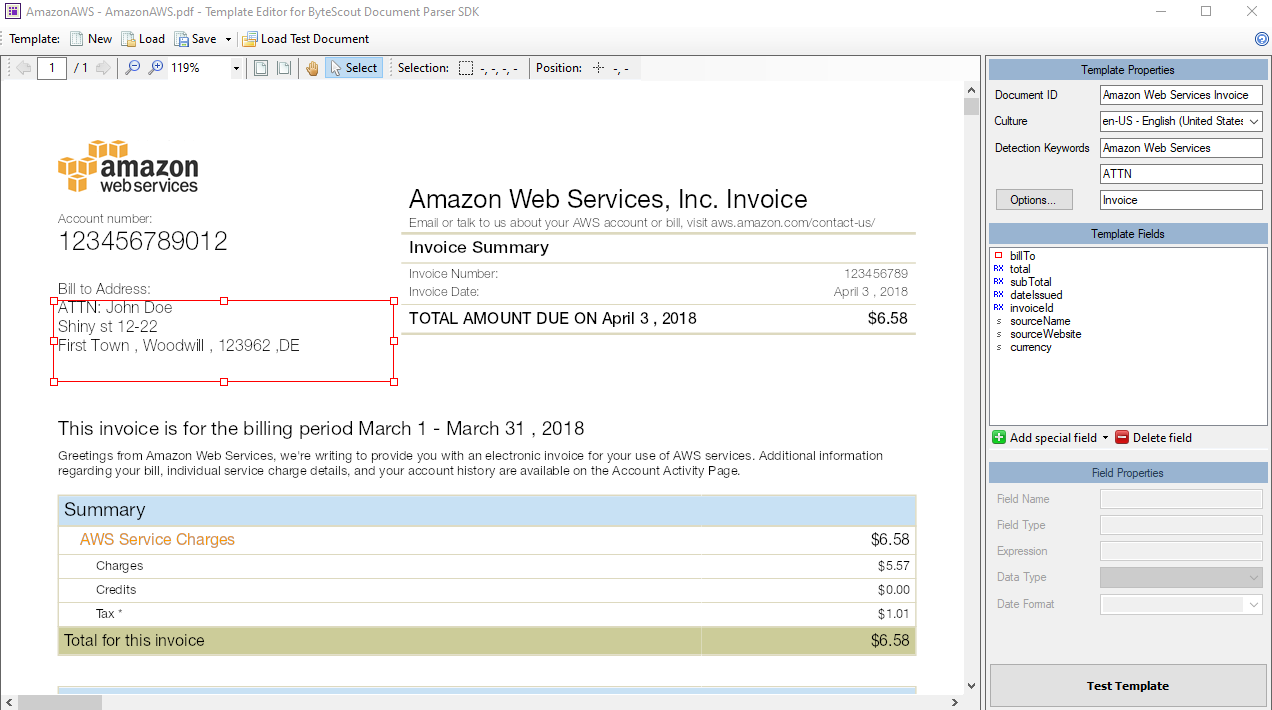The image size is (1272, 710).
Task: Click the fit page width icon
Action: point(284,68)
